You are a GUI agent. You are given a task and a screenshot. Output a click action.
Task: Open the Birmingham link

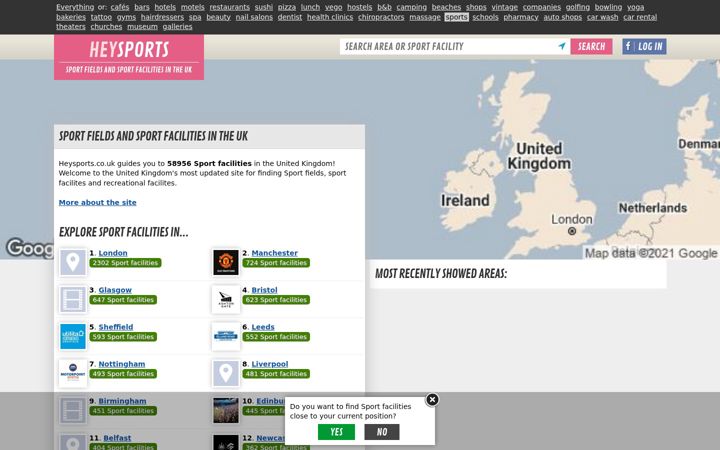[123, 401]
